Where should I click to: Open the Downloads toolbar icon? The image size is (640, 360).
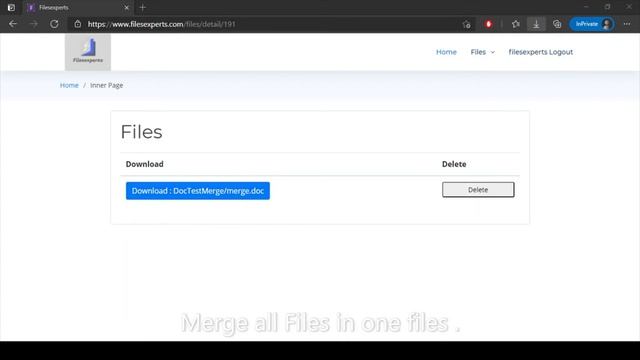click(536, 24)
